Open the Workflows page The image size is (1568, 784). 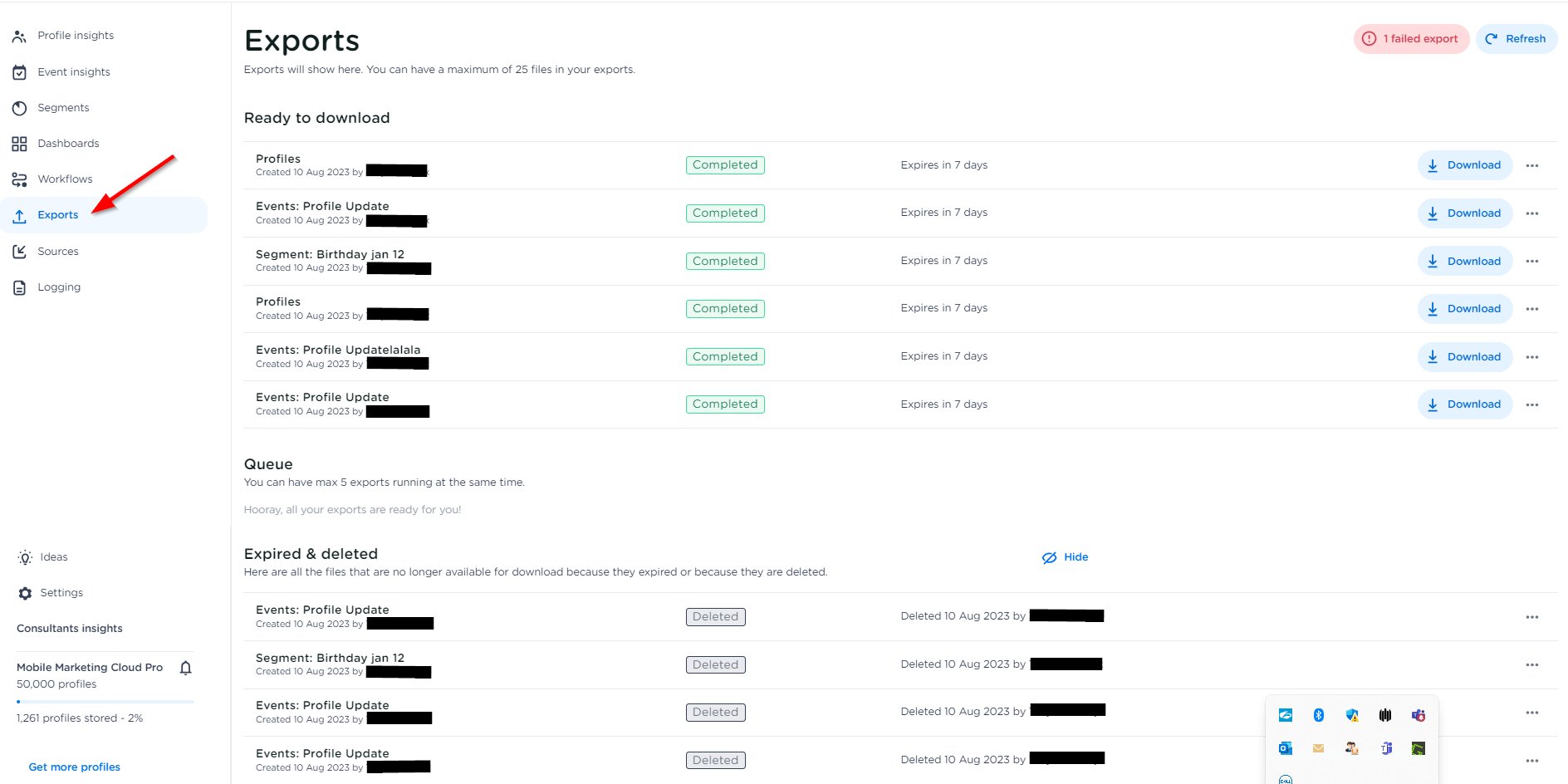[x=64, y=179]
